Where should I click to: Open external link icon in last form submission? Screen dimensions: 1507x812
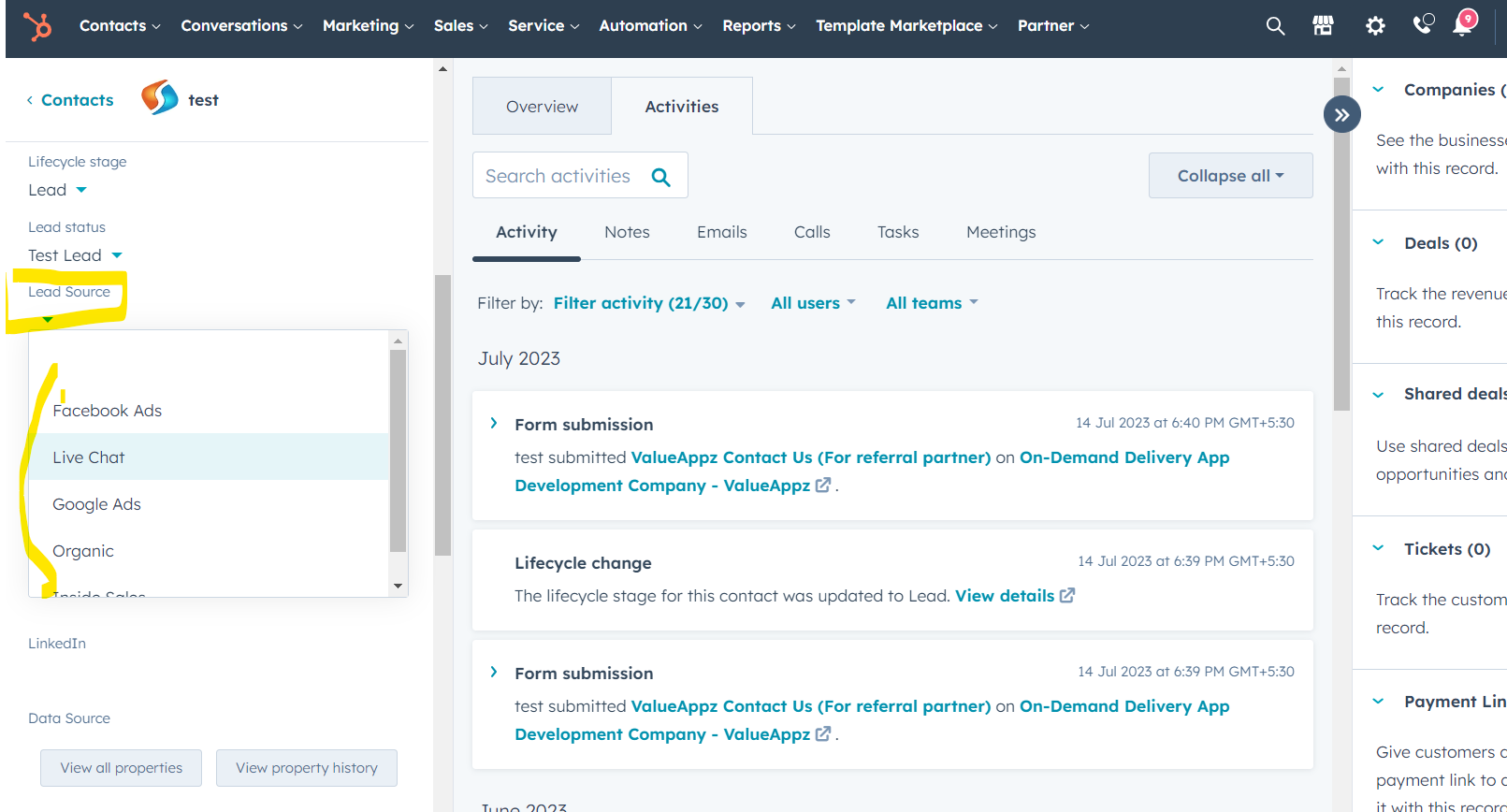823,733
